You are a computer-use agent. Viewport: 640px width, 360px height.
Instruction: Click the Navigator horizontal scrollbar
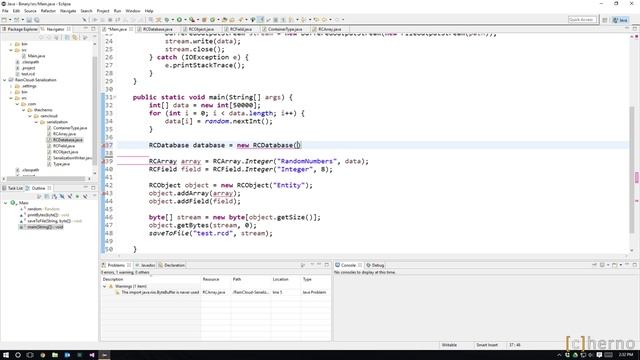[x=46, y=178]
